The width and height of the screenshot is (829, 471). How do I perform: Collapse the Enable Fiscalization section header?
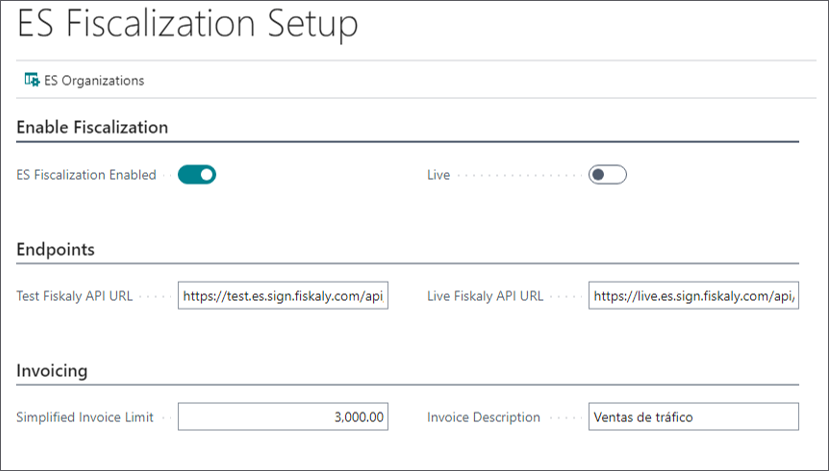92,127
